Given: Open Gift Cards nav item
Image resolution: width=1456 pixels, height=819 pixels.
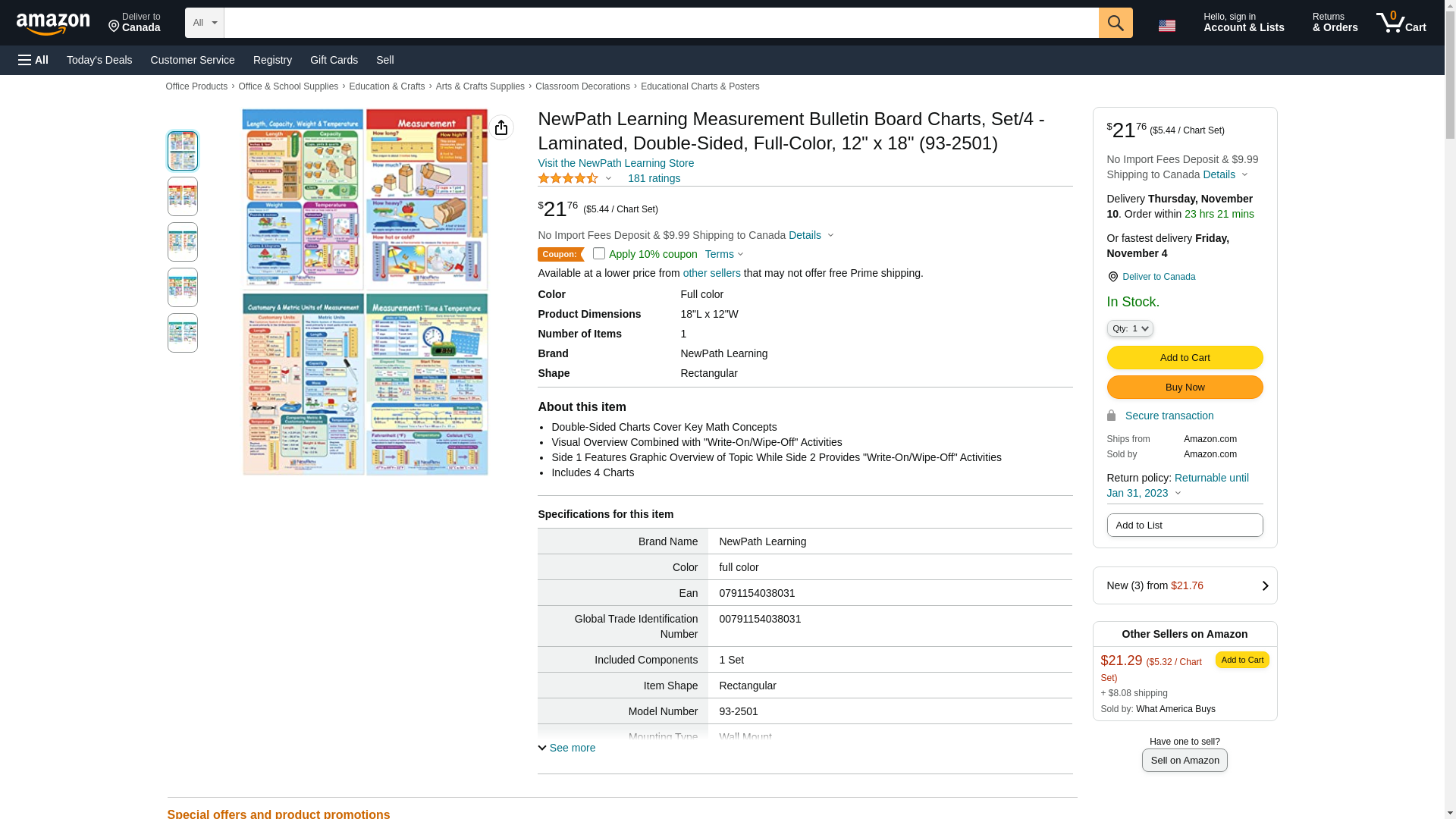Looking at the screenshot, I should 334,60.
